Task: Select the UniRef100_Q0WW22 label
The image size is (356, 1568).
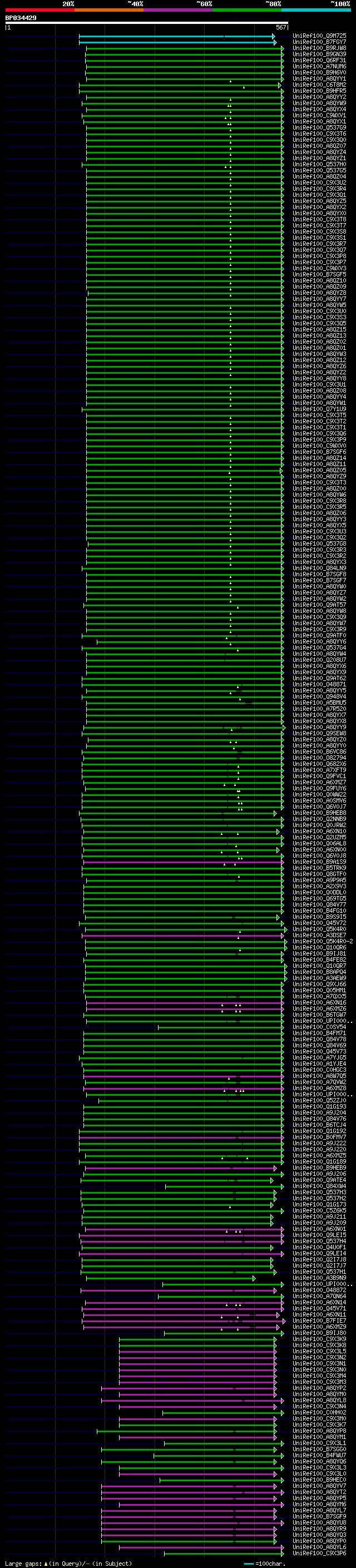Action: coord(319,794)
